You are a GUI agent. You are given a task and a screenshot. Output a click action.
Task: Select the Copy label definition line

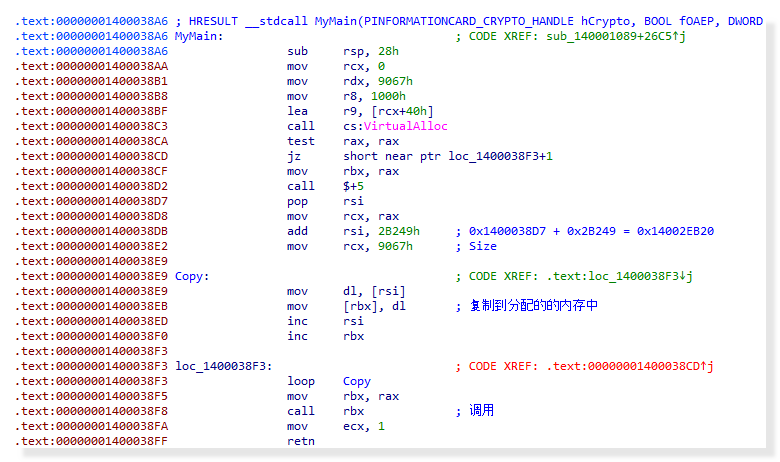click(194, 276)
